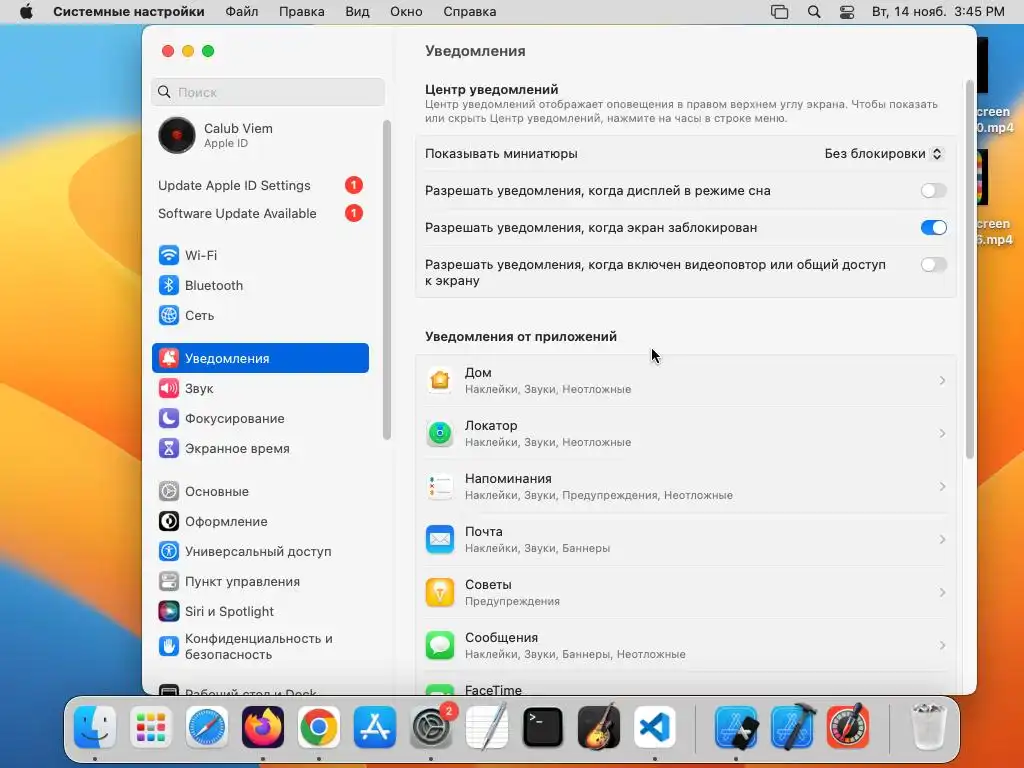Open Фокусирование settings
Viewport: 1024px width, 768px height.
point(260,419)
